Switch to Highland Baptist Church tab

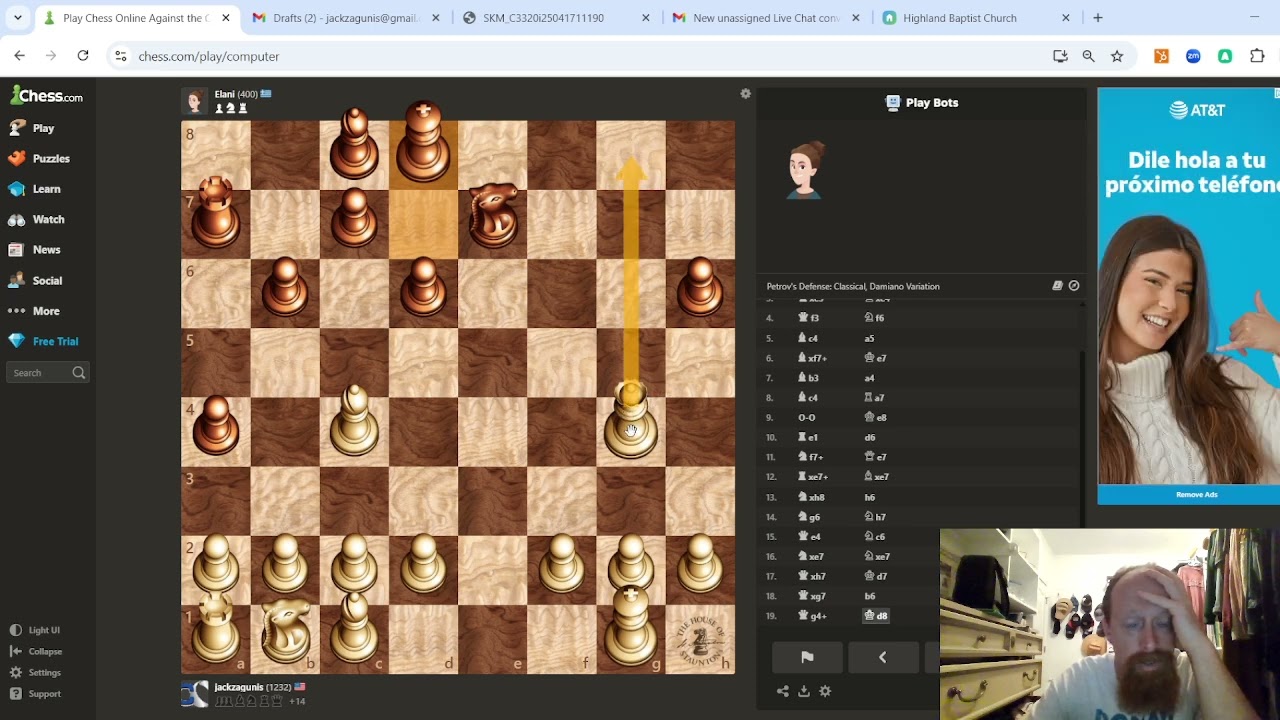point(974,18)
